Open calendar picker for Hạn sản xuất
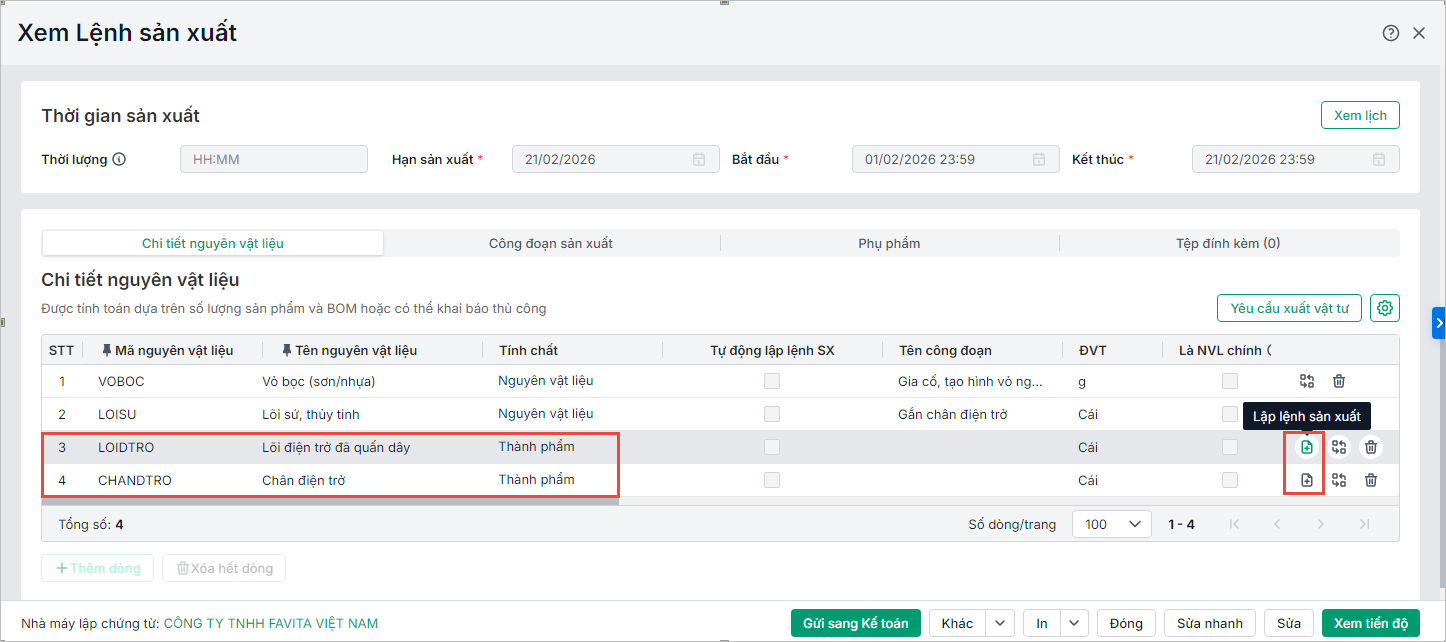1446x642 pixels. tap(699, 159)
